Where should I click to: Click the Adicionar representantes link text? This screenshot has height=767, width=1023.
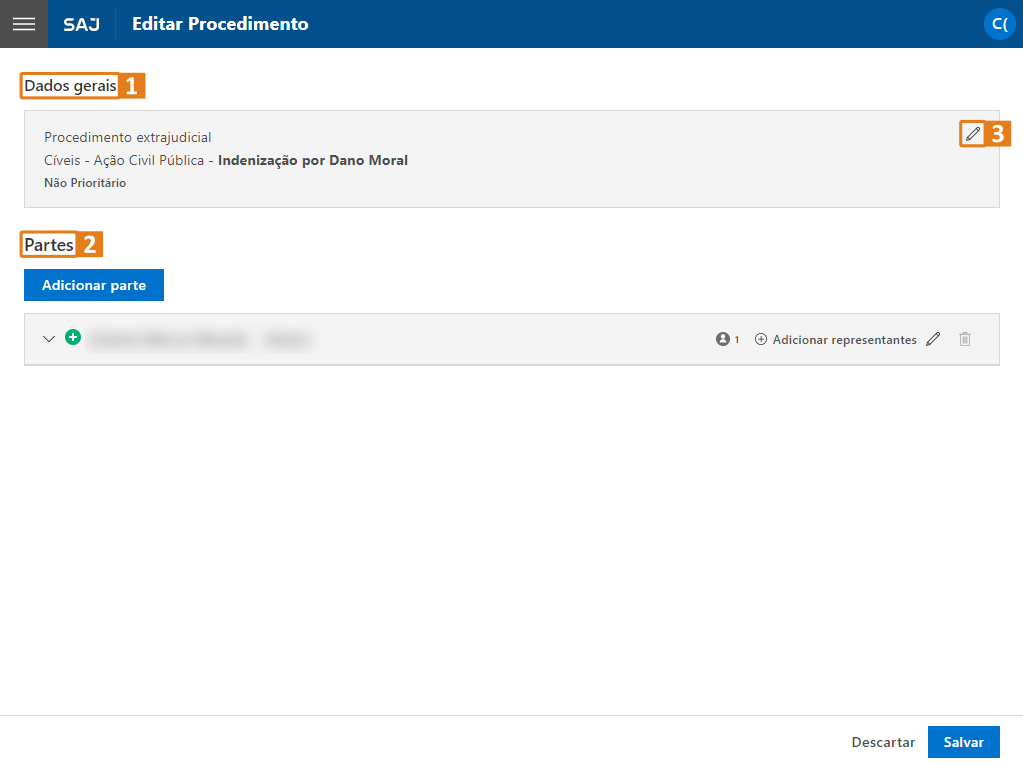click(x=844, y=340)
